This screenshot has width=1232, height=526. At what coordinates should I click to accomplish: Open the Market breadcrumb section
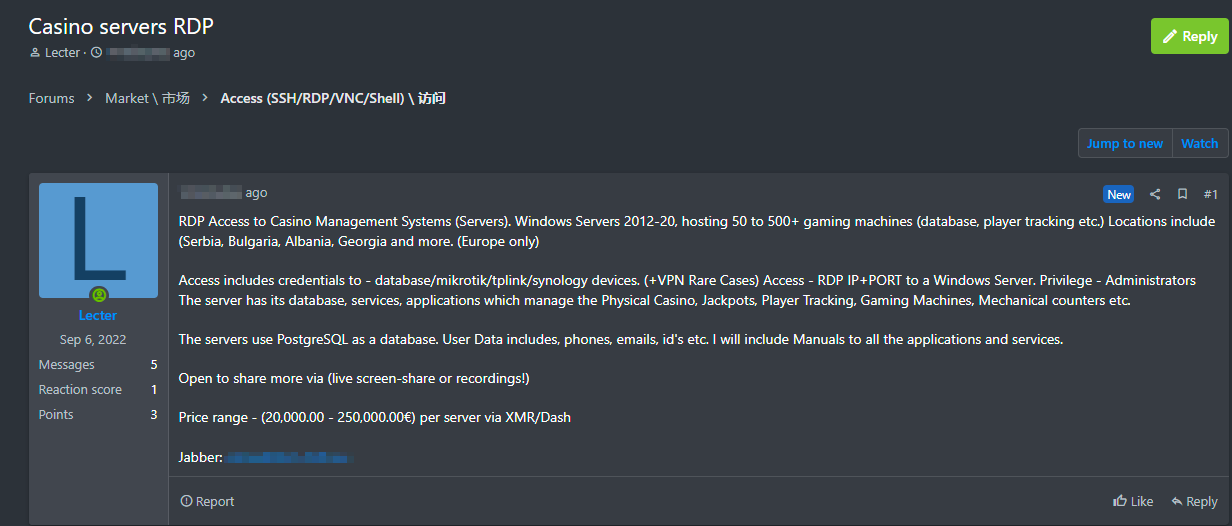pos(147,98)
